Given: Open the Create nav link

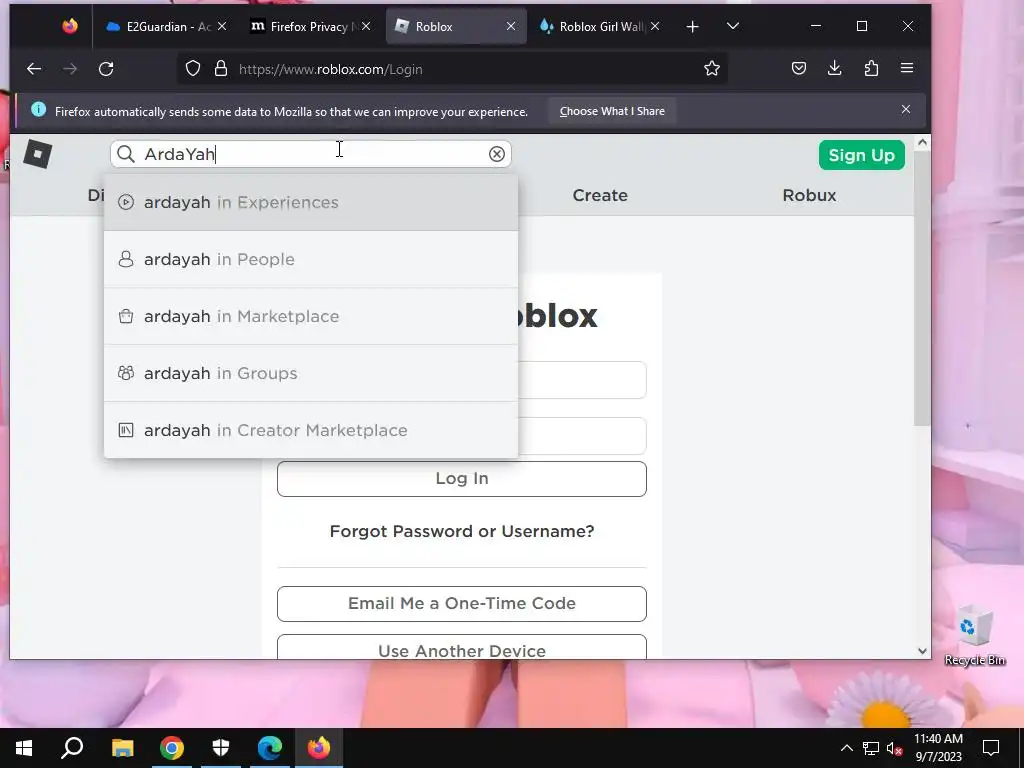Looking at the screenshot, I should [600, 195].
